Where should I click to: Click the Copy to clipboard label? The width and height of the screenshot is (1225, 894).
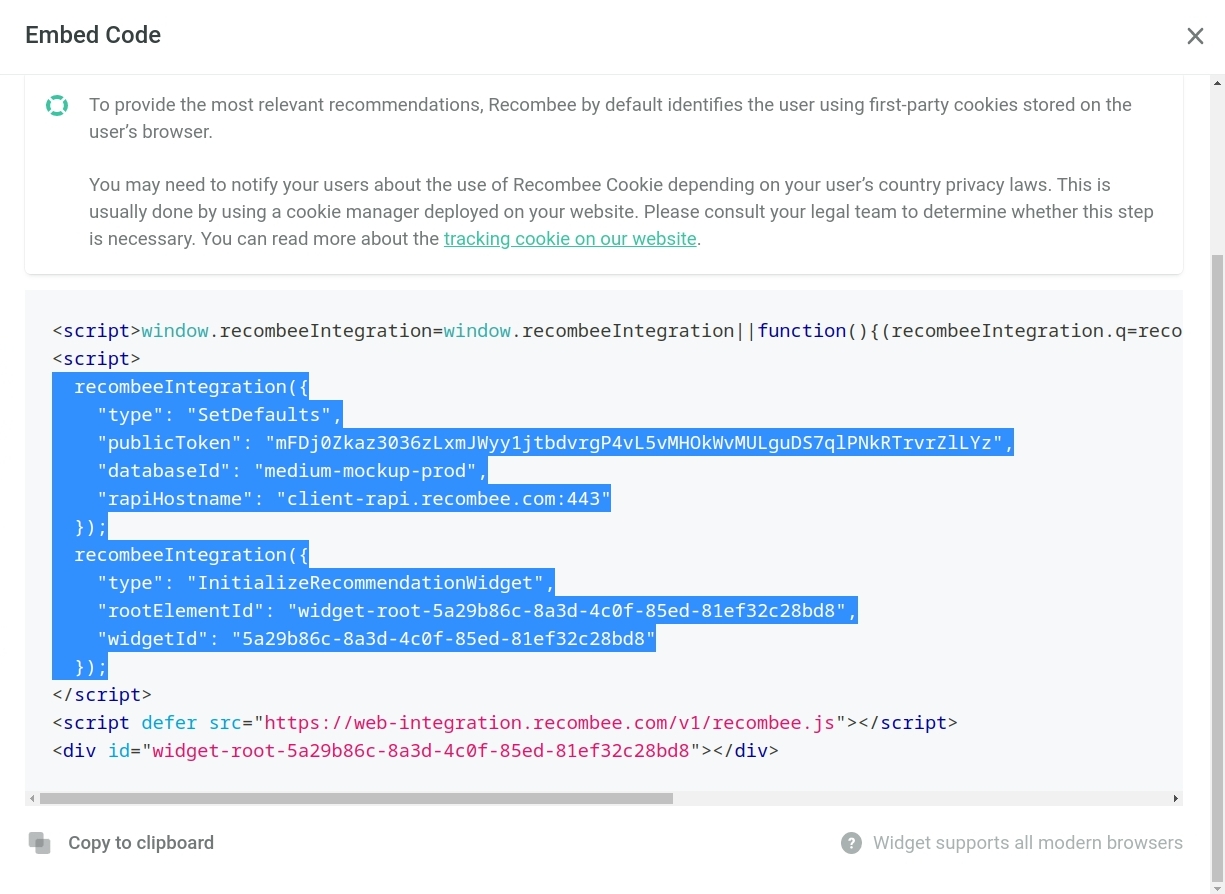(141, 843)
